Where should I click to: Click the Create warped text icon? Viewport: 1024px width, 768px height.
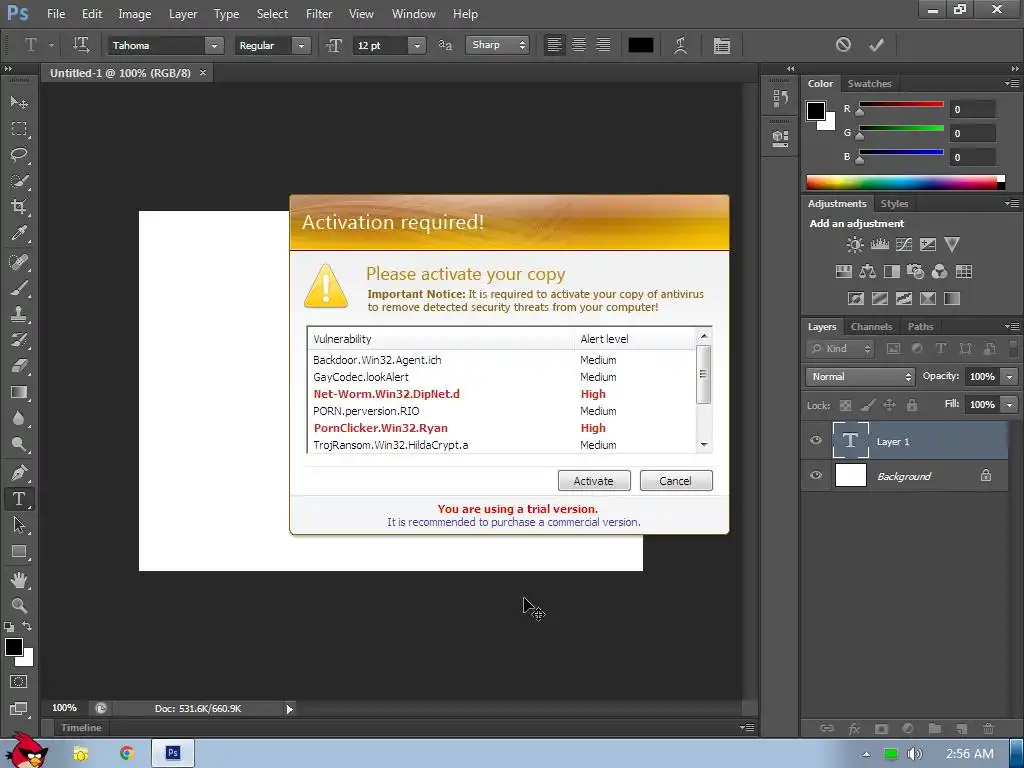(680, 45)
